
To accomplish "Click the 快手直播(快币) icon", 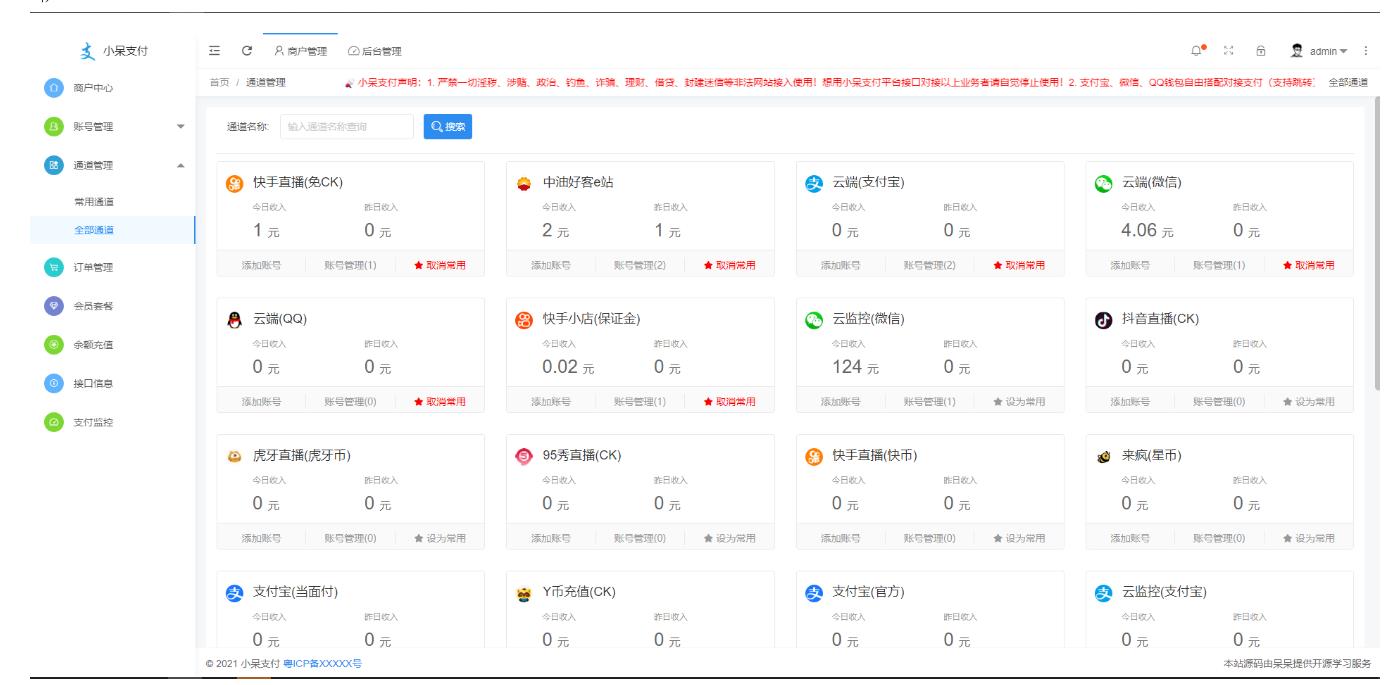I will [x=814, y=456].
